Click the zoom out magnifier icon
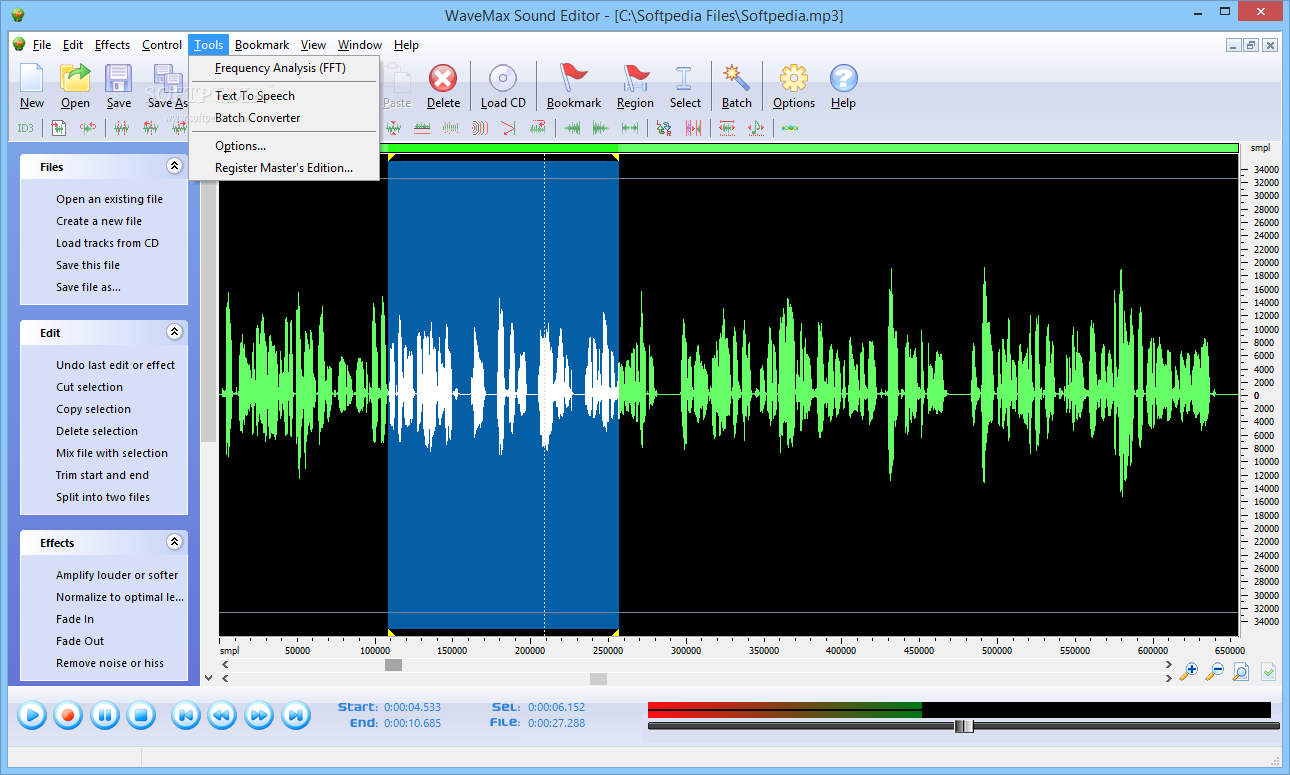The image size is (1290, 775). pos(1214,671)
